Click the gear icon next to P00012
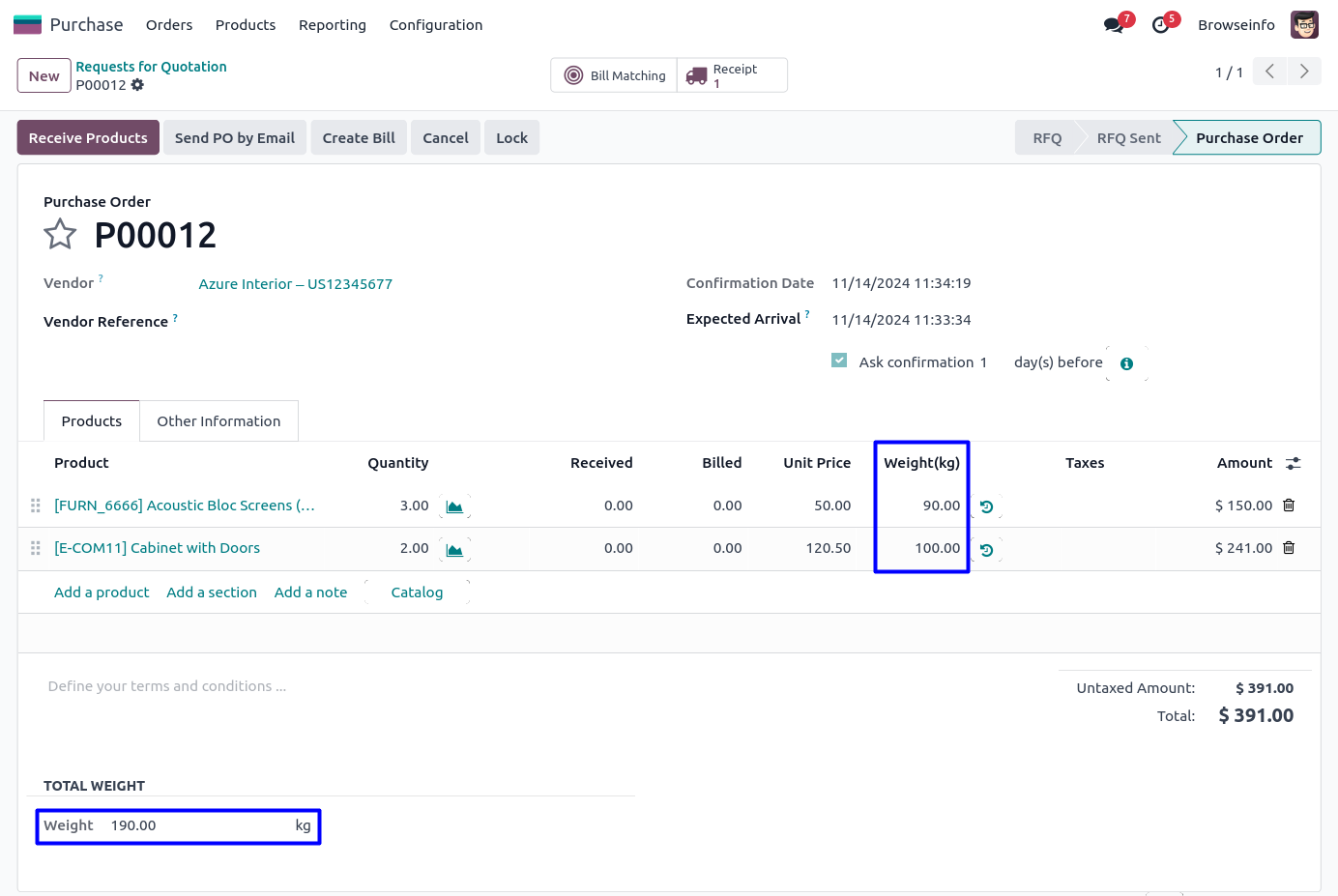The image size is (1338, 896). (x=137, y=85)
